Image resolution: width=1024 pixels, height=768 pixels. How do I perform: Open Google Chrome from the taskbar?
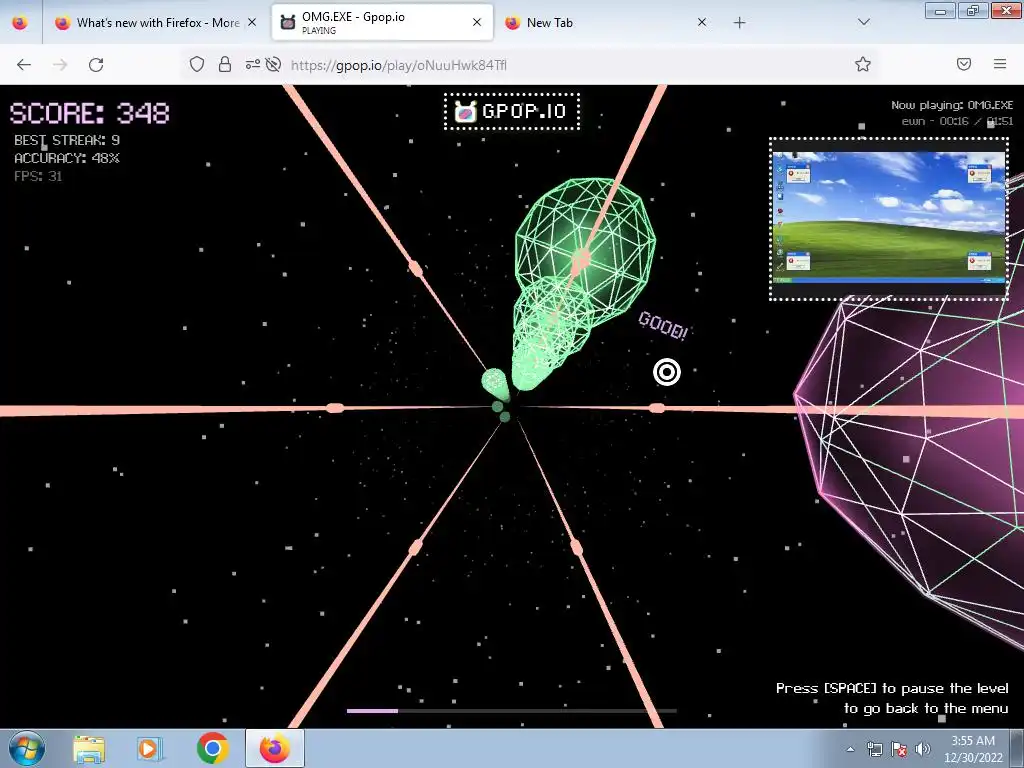click(212, 748)
